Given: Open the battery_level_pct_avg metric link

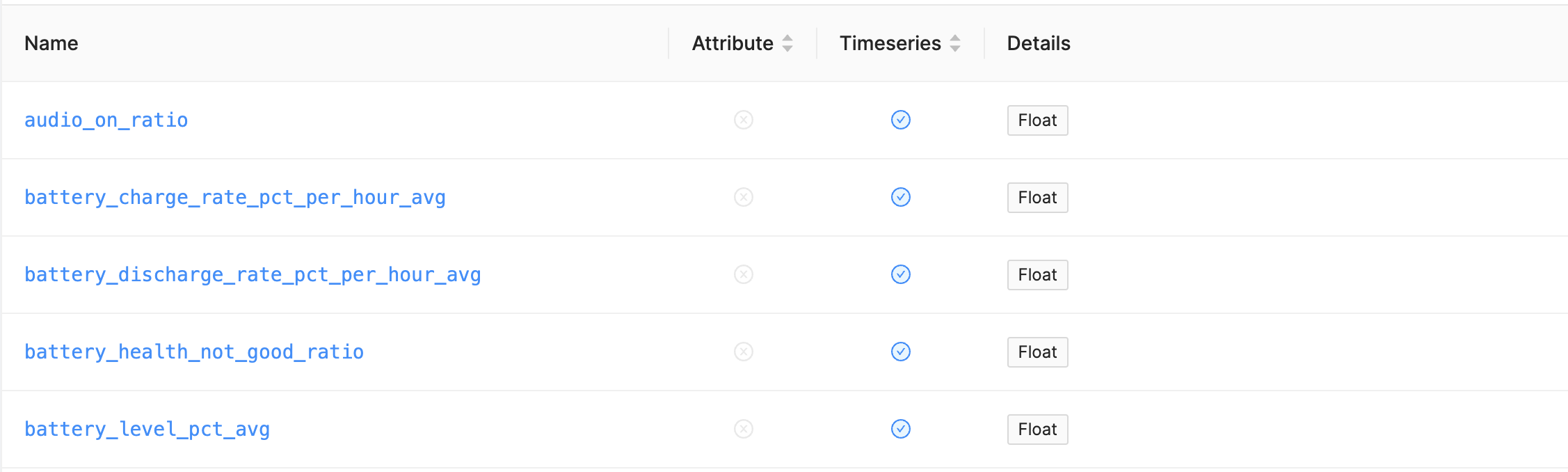Looking at the screenshot, I should (147, 430).
